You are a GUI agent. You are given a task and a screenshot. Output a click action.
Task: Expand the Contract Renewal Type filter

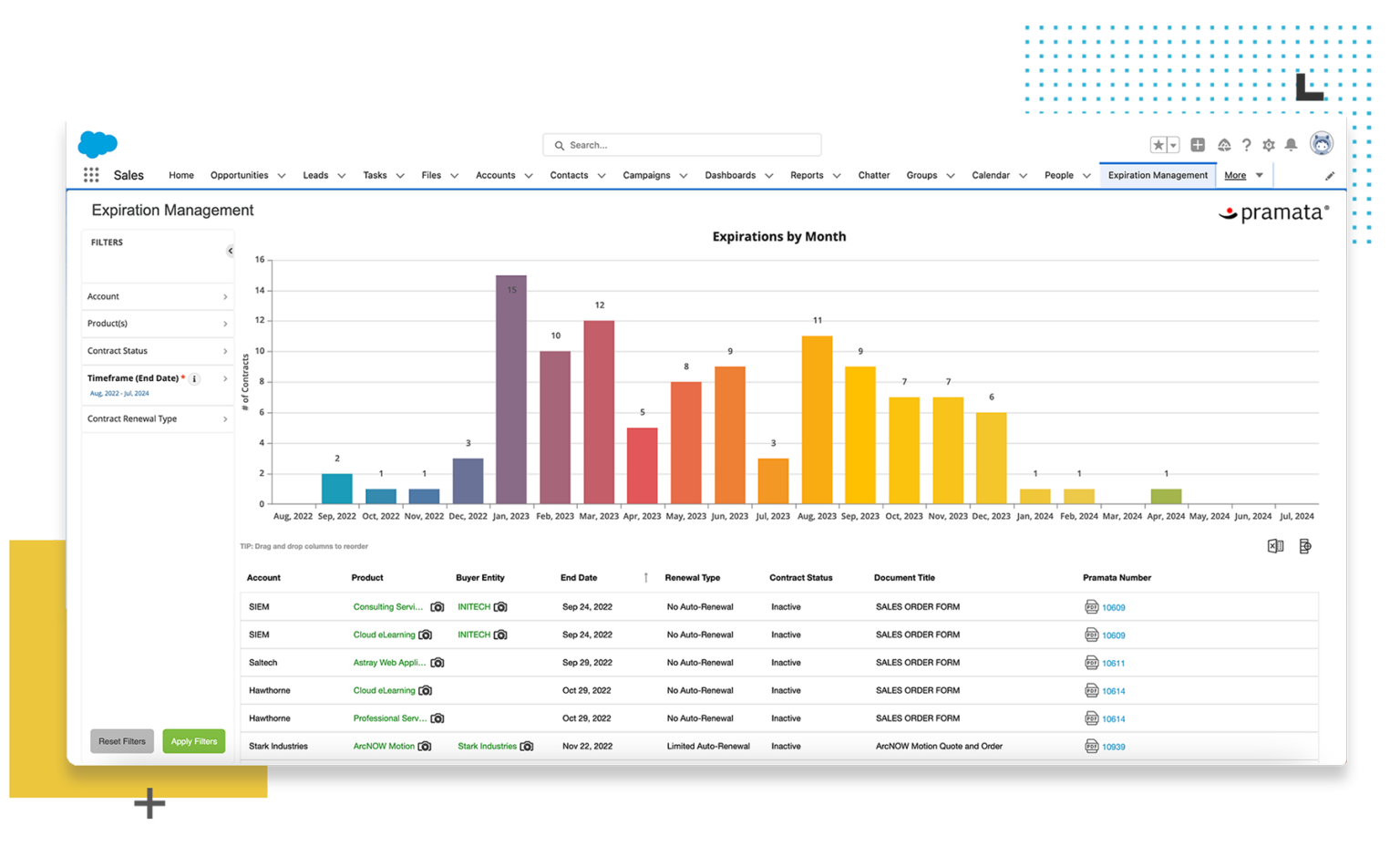[157, 418]
